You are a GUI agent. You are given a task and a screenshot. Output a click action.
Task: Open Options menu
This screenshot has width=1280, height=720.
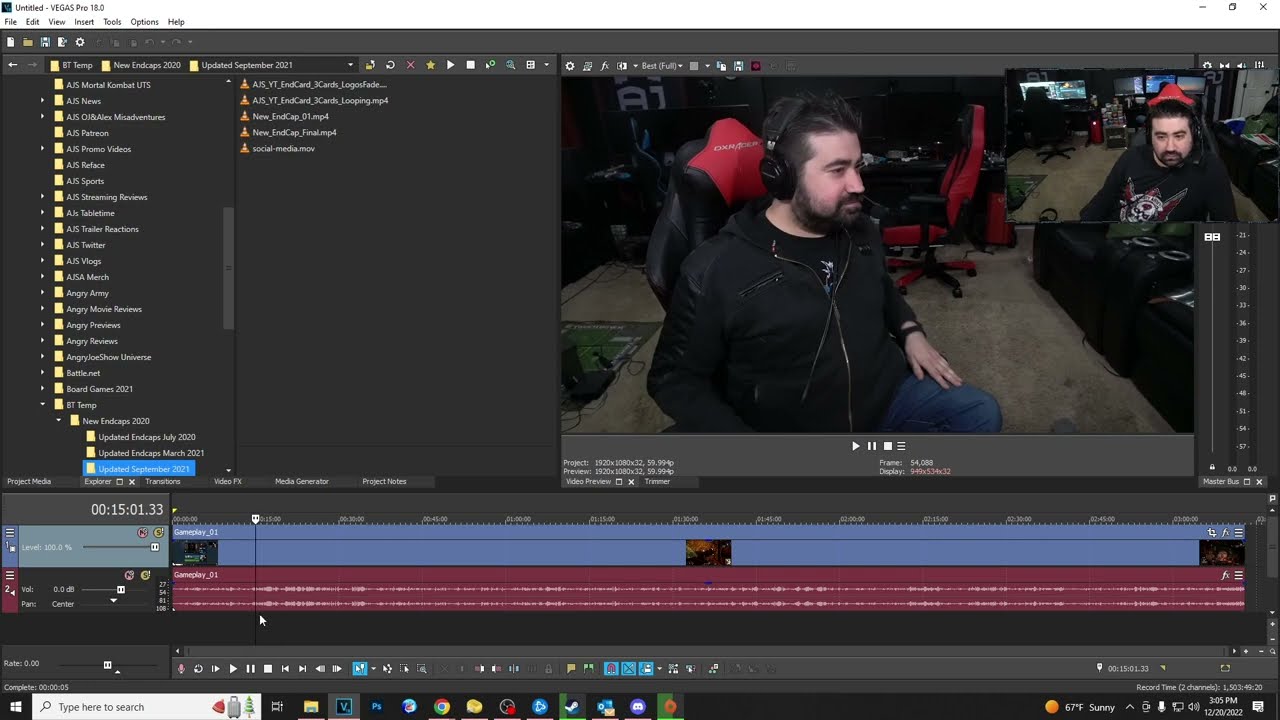tap(144, 22)
